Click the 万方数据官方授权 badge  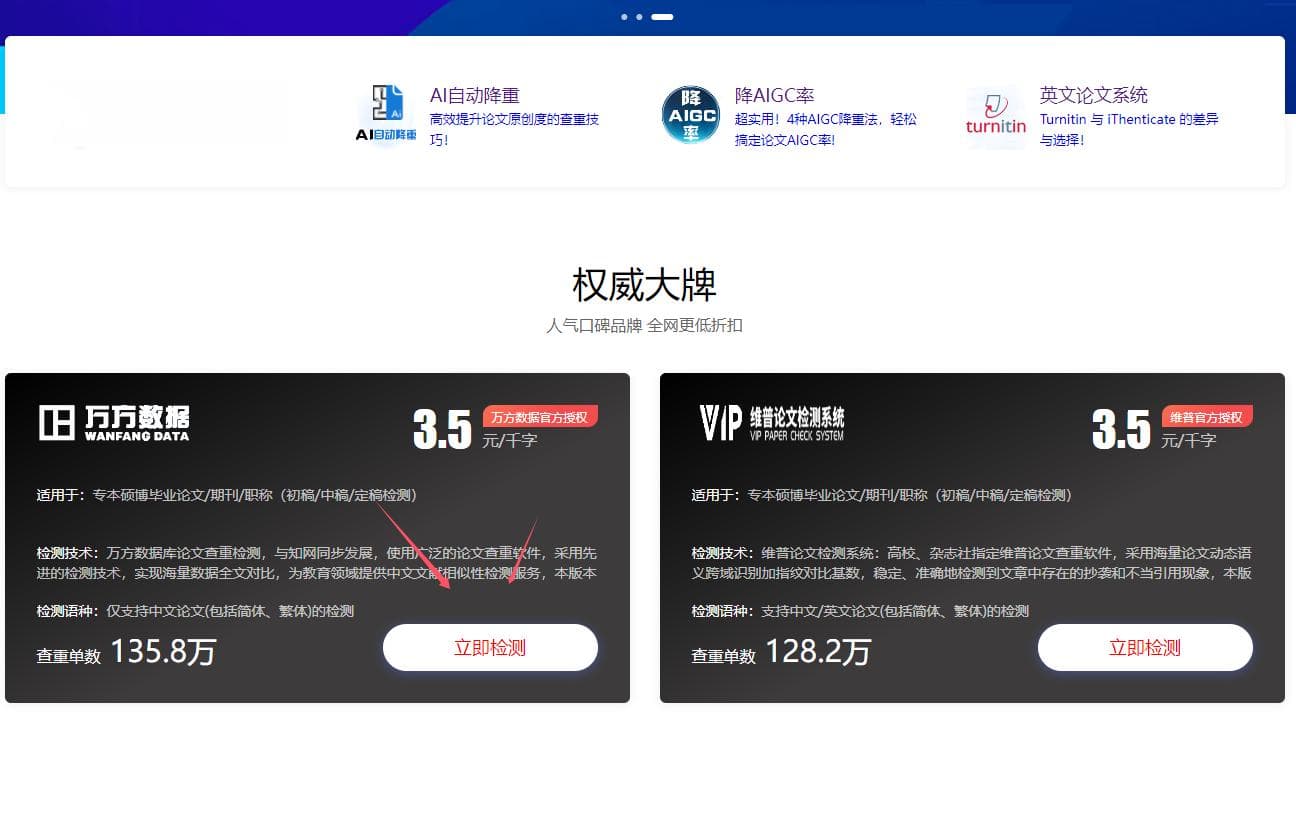(541, 417)
